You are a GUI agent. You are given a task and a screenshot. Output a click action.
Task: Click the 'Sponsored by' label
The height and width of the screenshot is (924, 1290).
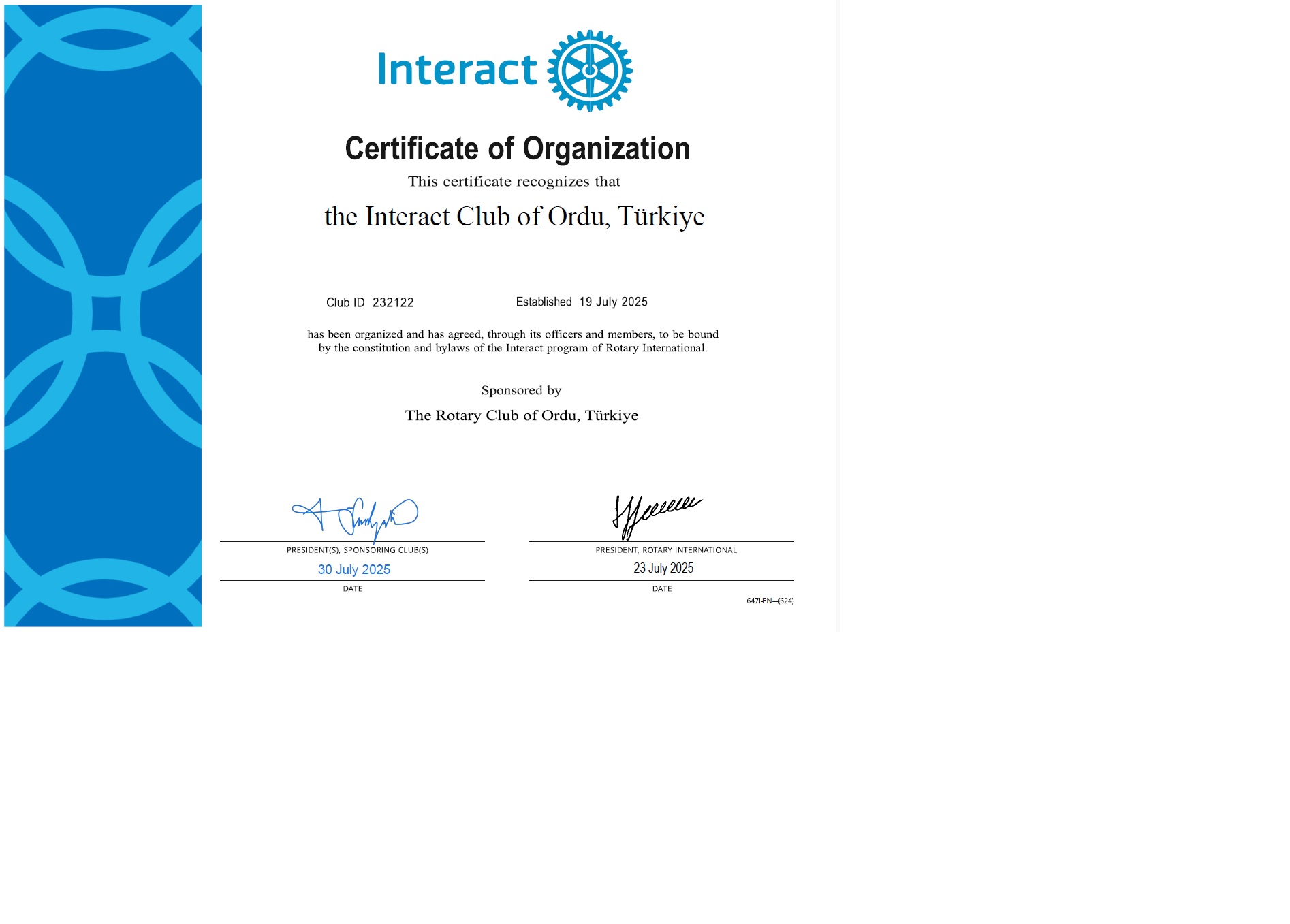point(521,391)
